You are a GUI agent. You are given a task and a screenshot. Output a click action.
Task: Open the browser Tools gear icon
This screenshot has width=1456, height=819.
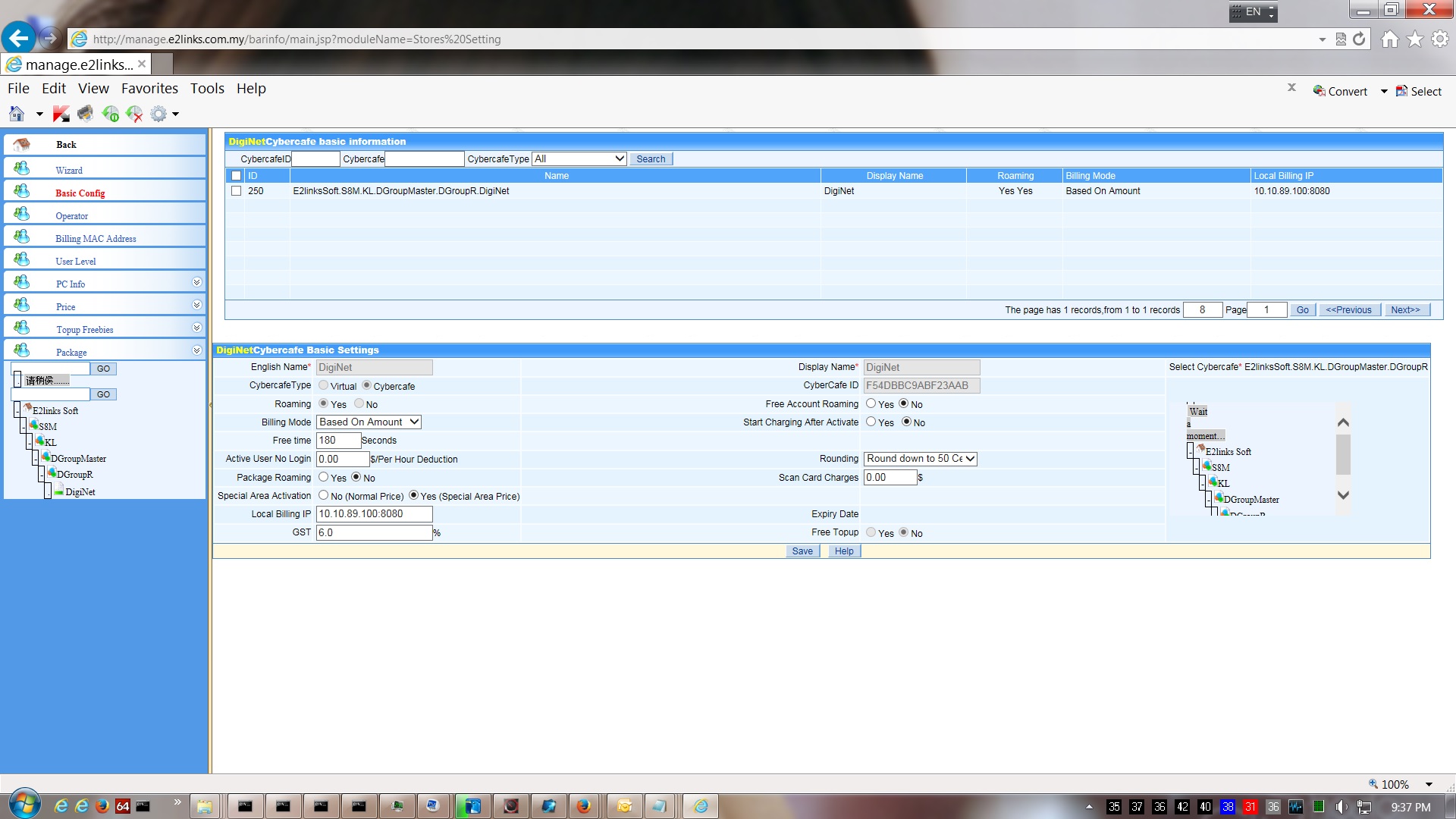coord(1439,39)
